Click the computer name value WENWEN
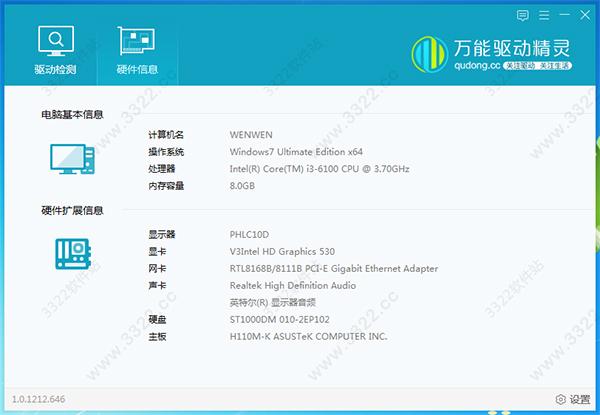This screenshot has width=600, height=415. point(251,135)
